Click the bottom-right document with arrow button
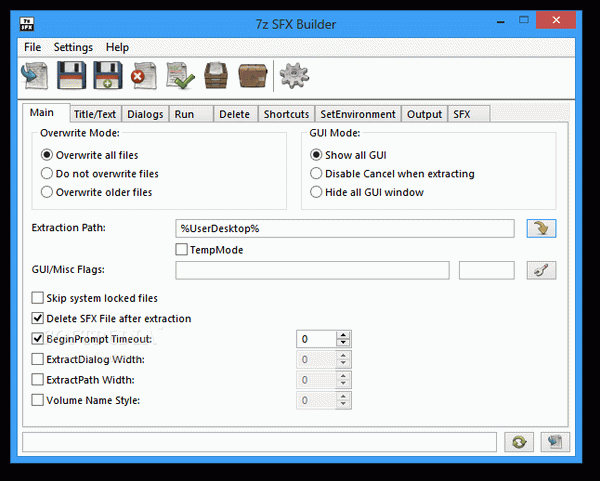 click(x=555, y=442)
